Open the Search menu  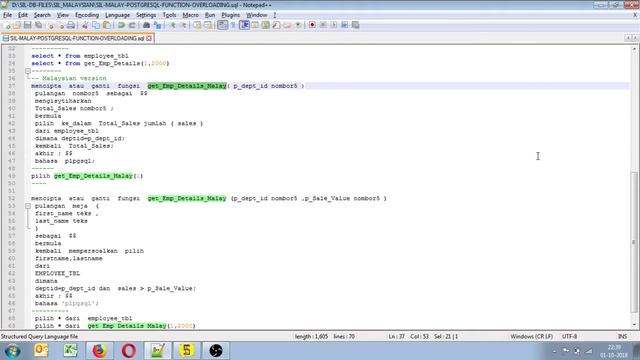[x=42, y=15]
